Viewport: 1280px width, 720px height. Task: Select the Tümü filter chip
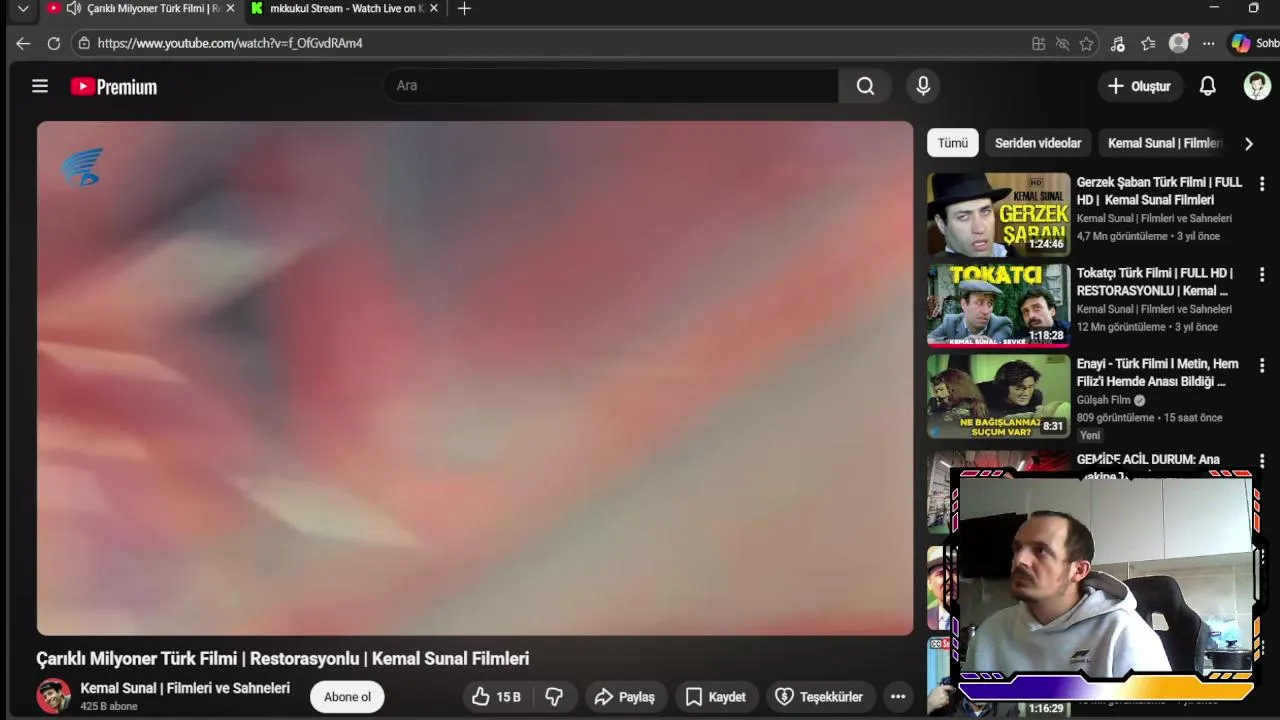coord(952,143)
